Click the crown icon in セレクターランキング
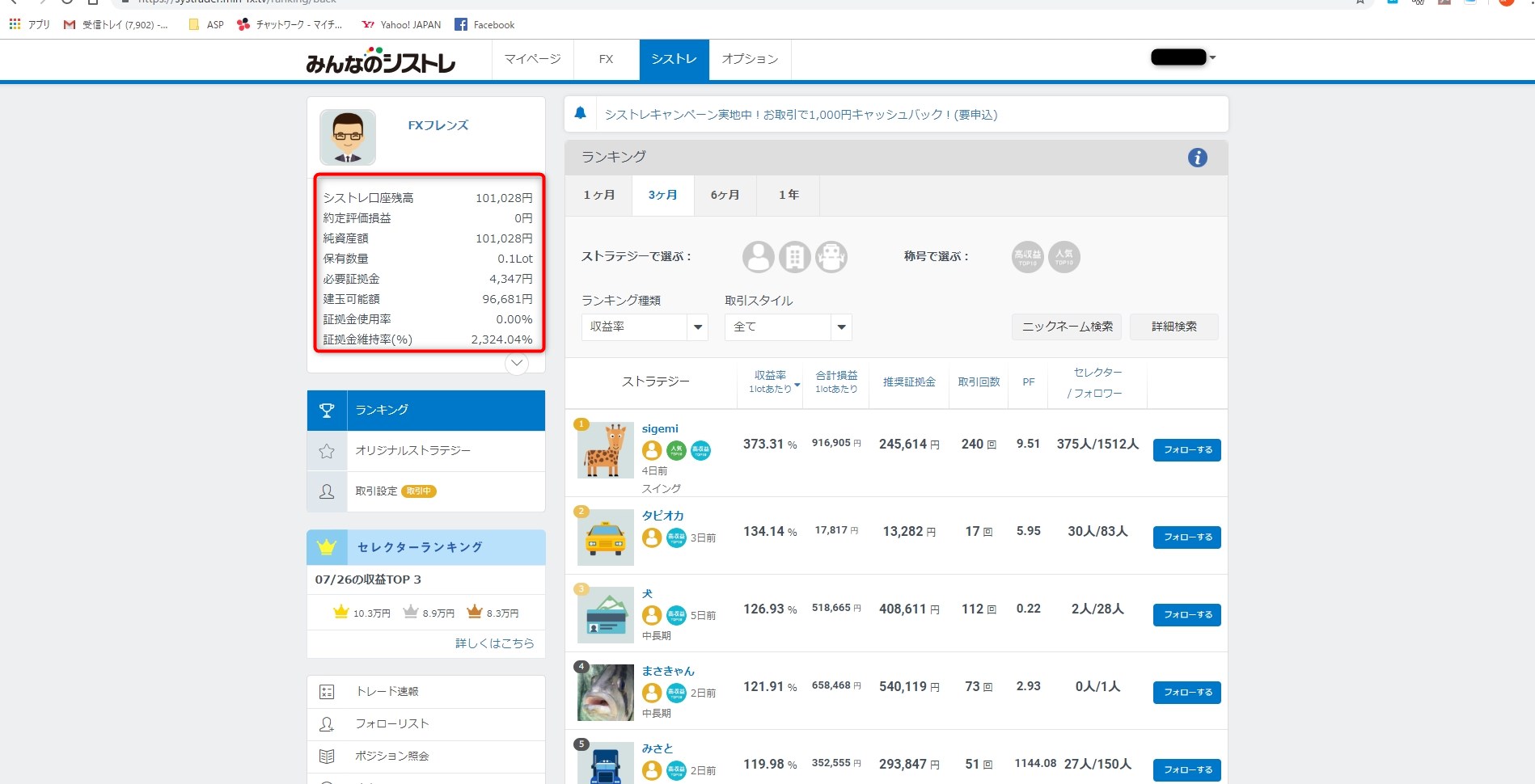The height and width of the screenshot is (784, 1535). (327, 547)
